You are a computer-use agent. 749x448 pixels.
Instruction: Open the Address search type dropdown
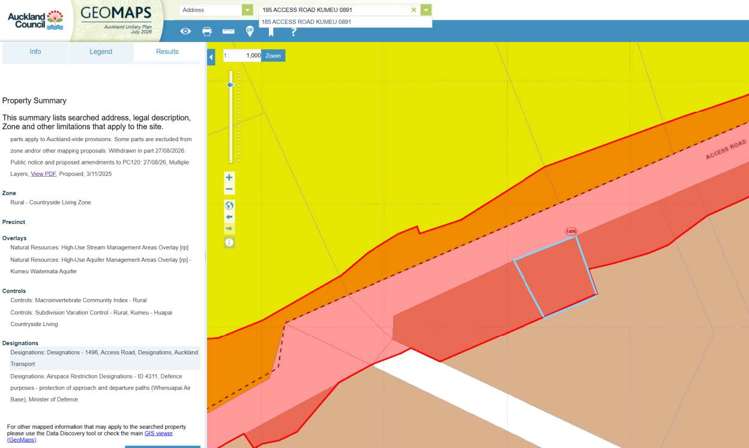click(247, 10)
